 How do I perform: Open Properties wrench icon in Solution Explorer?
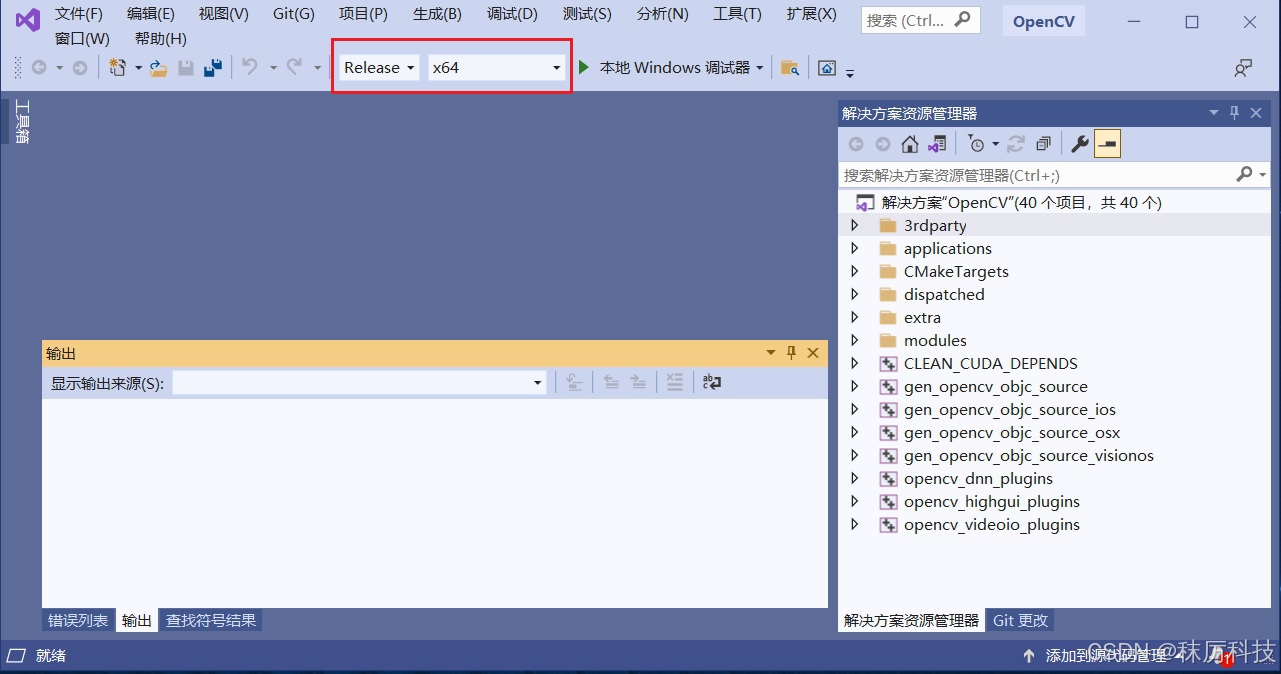click(x=1080, y=144)
